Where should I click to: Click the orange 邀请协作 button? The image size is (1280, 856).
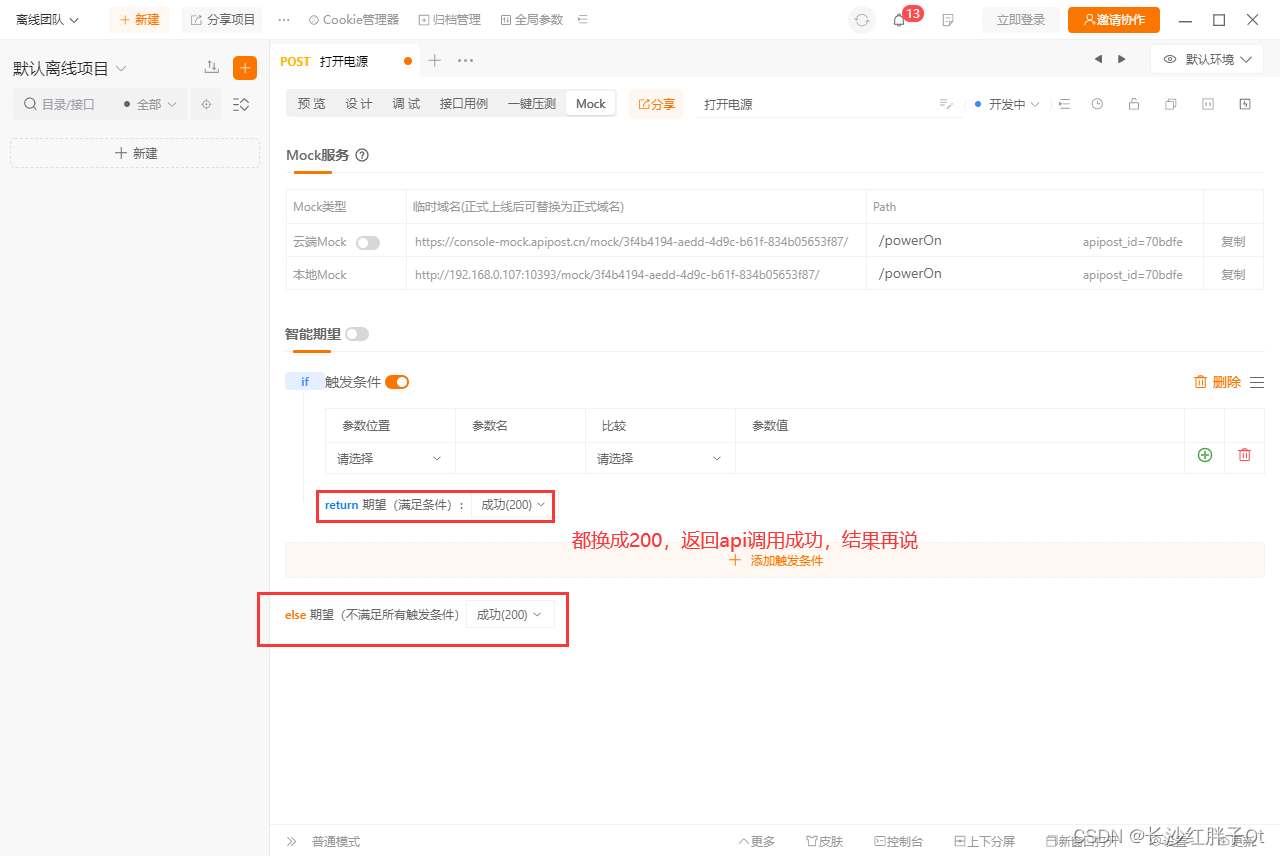[x=1114, y=20]
